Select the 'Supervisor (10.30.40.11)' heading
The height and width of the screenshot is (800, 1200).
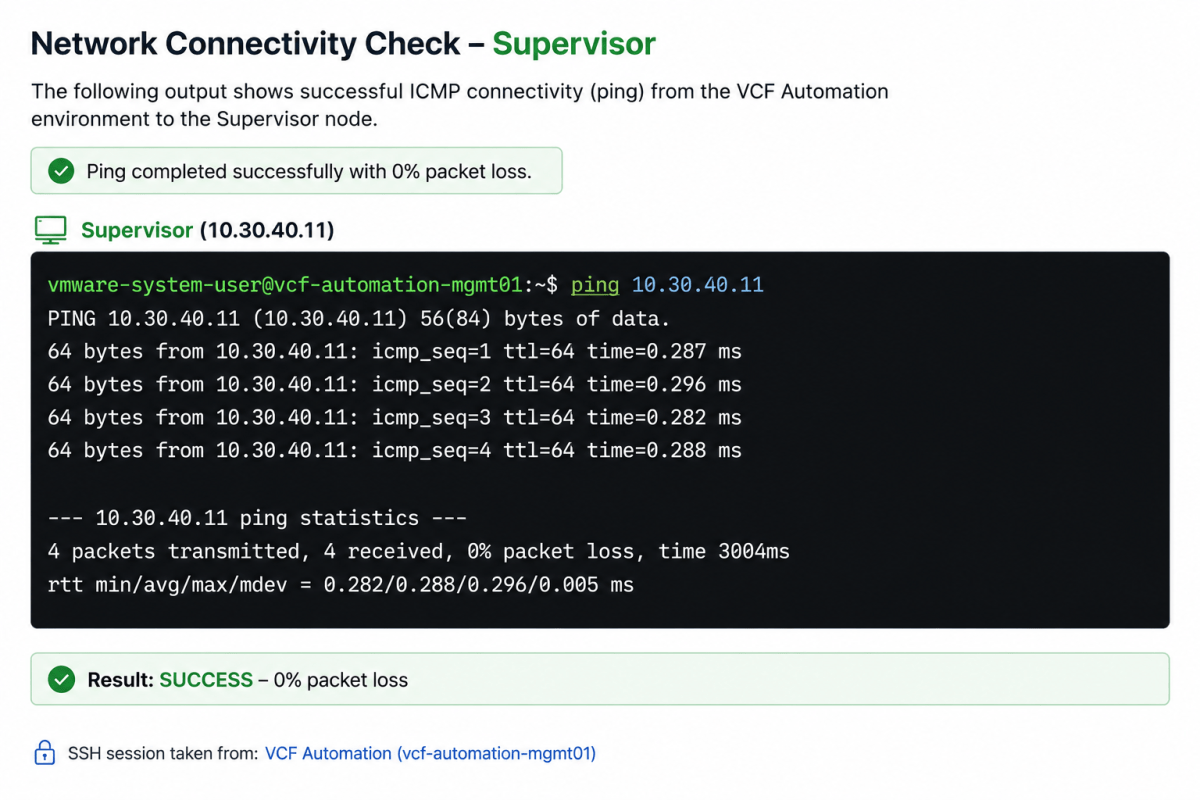tap(207, 230)
